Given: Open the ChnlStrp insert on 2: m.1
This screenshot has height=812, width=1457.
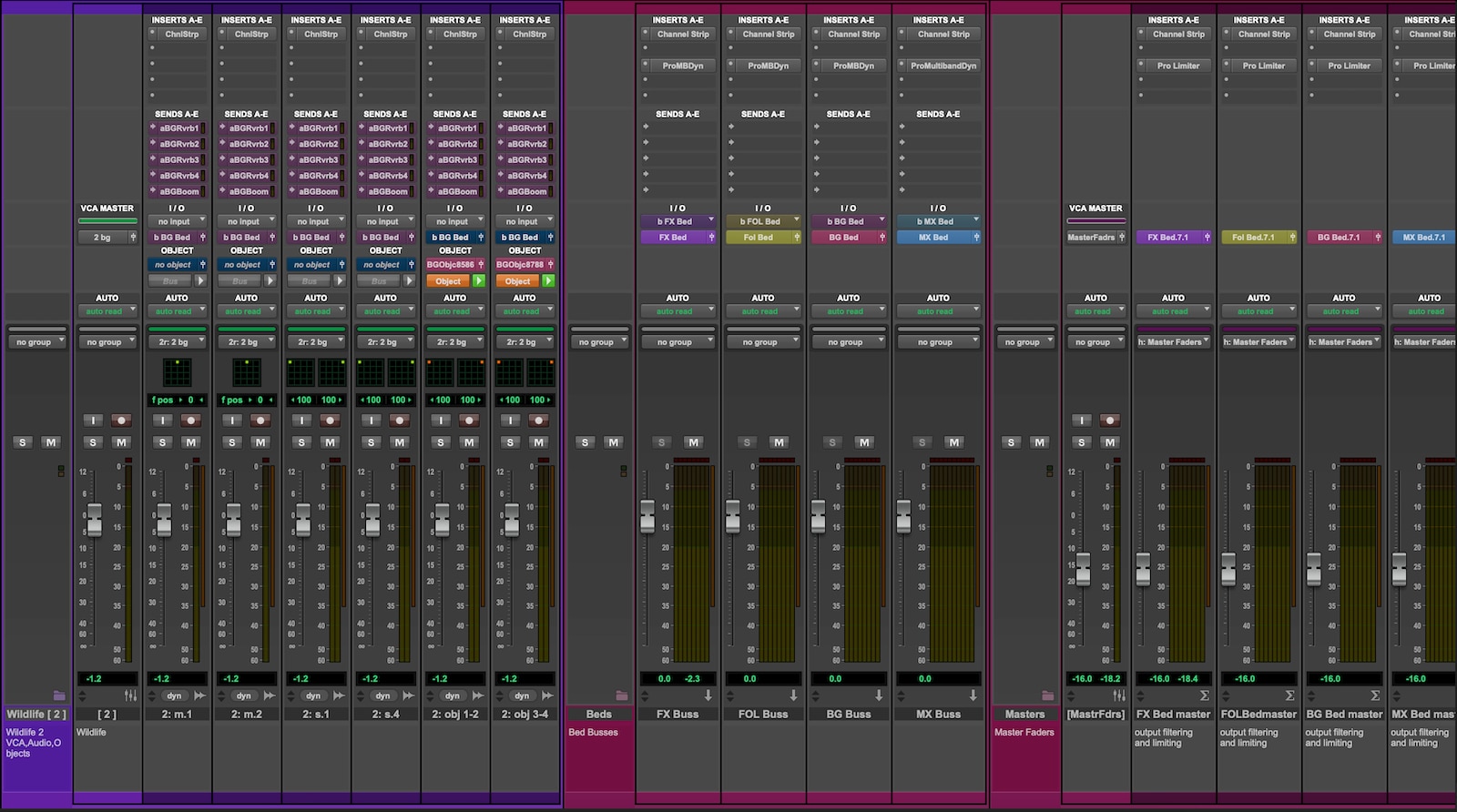Looking at the screenshot, I should pos(181,34).
